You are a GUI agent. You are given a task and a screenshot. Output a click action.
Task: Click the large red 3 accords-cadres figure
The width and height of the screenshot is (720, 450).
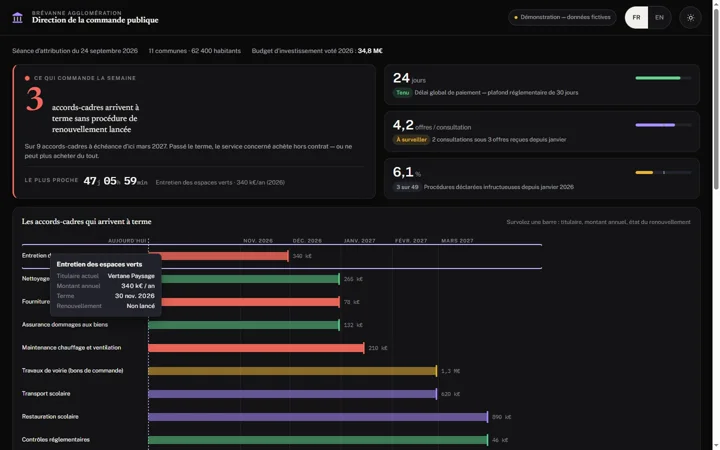coord(34,100)
